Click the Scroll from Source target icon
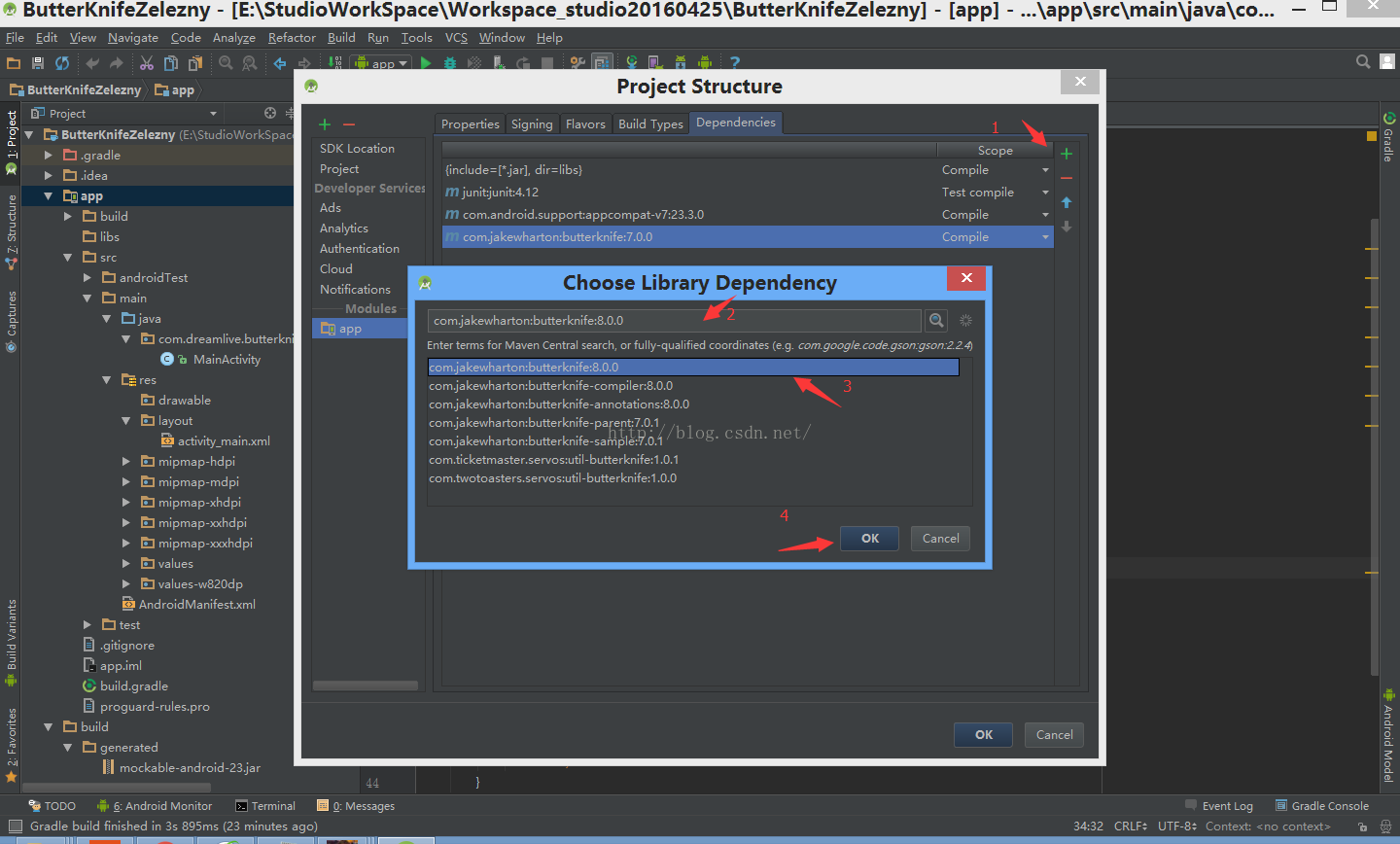 point(270,113)
